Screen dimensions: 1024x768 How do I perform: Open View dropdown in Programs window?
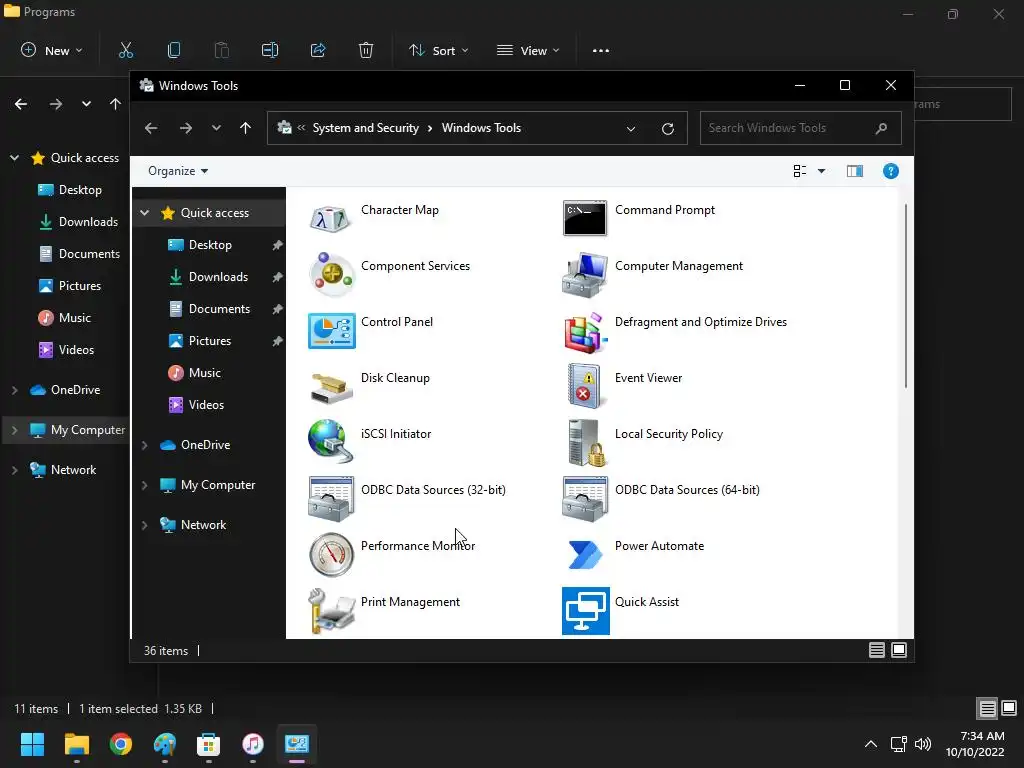click(x=528, y=50)
